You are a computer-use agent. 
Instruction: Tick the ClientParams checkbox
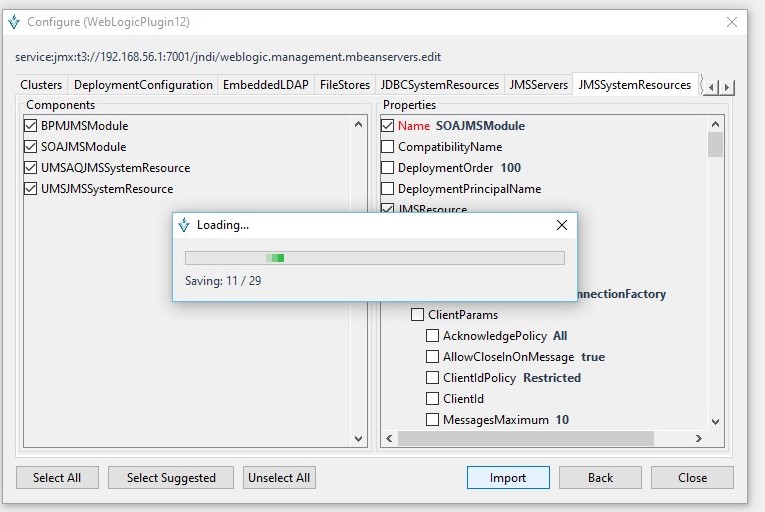pyautogui.click(x=418, y=315)
